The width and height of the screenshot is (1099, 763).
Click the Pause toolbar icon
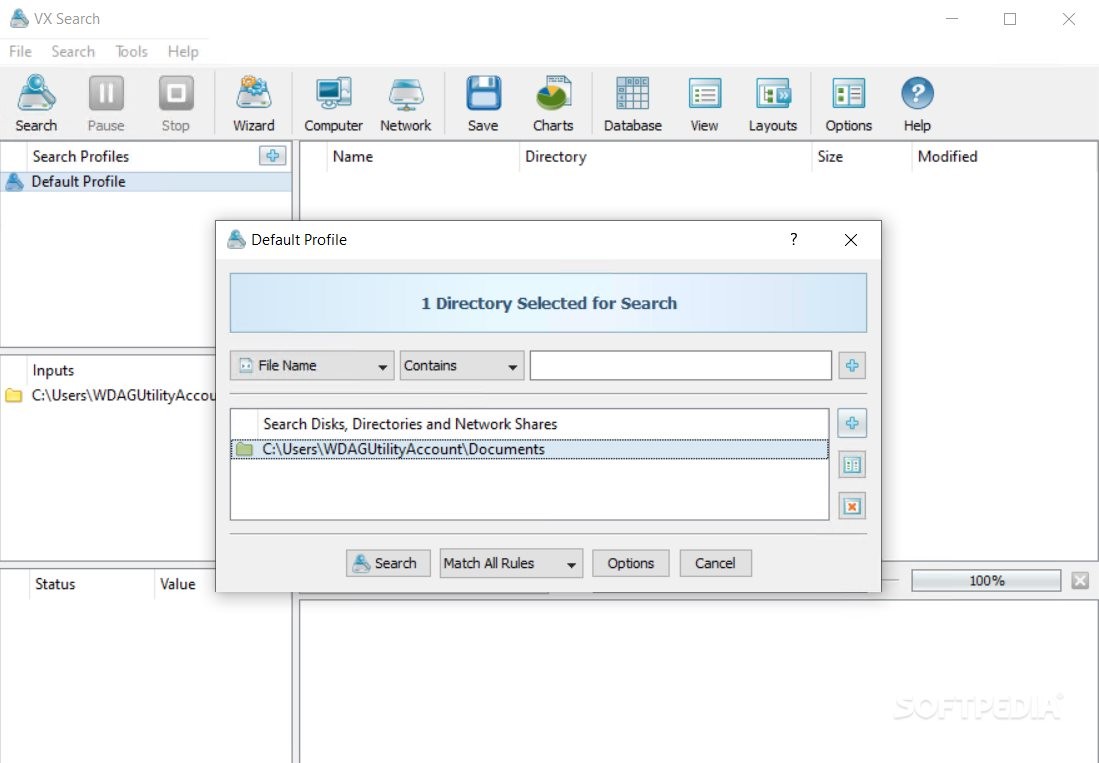[106, 104]
